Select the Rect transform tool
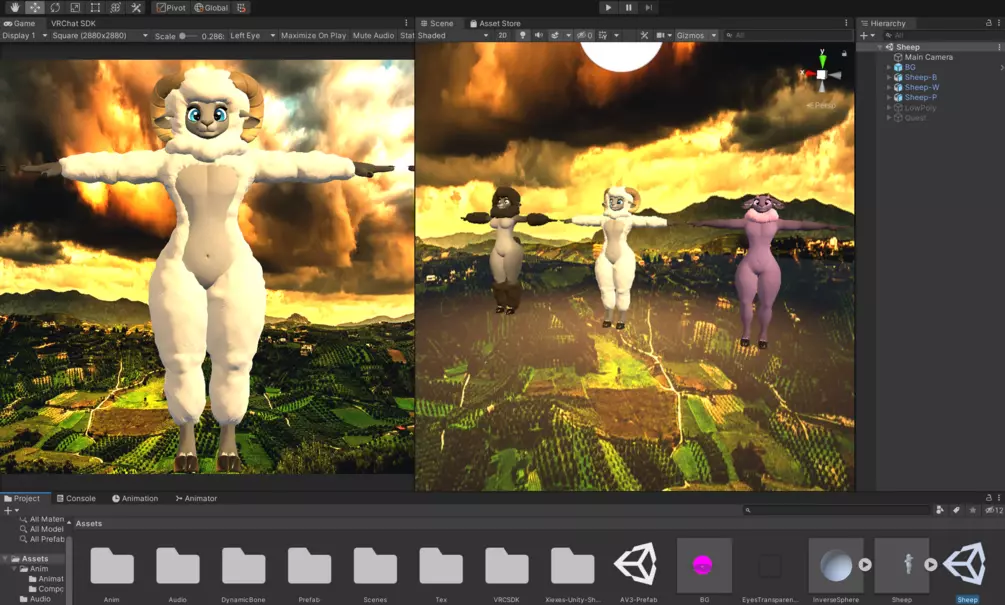This screenshot has width=1005, height=605. coord(95,7)
